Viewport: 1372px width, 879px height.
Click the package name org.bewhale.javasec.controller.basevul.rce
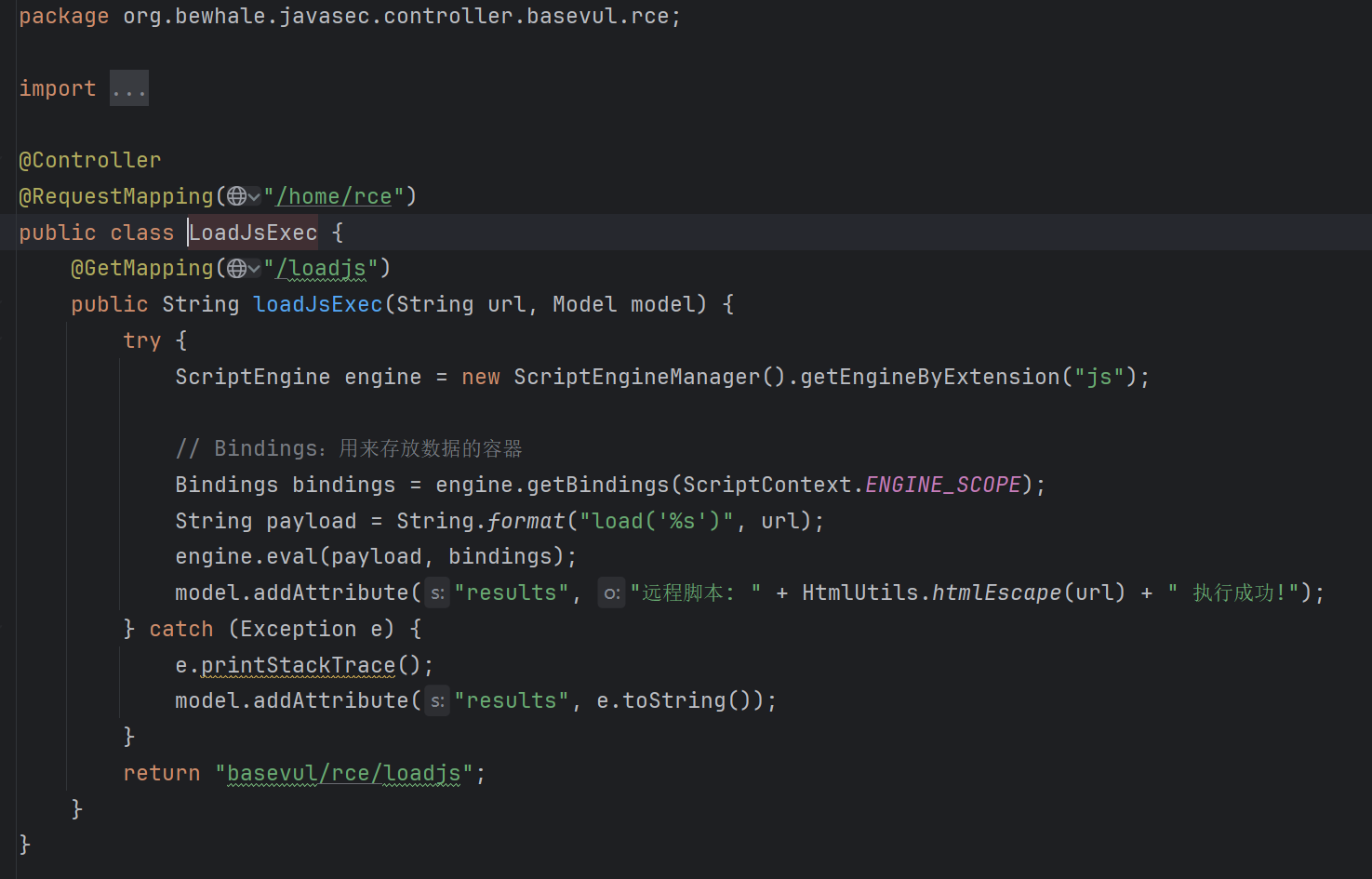pyautogui.click(x=396, y=17)
